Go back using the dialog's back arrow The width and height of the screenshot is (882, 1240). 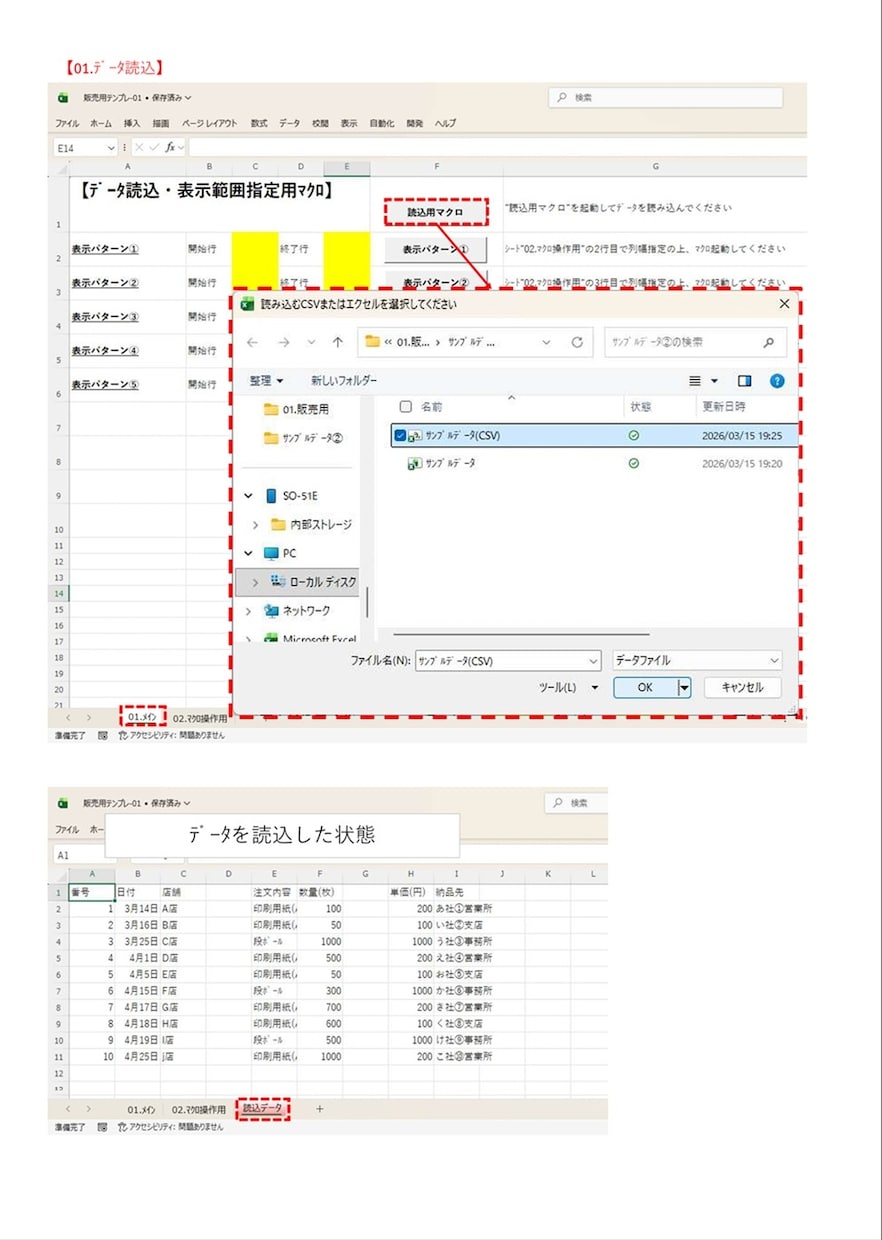pos(253,342)
